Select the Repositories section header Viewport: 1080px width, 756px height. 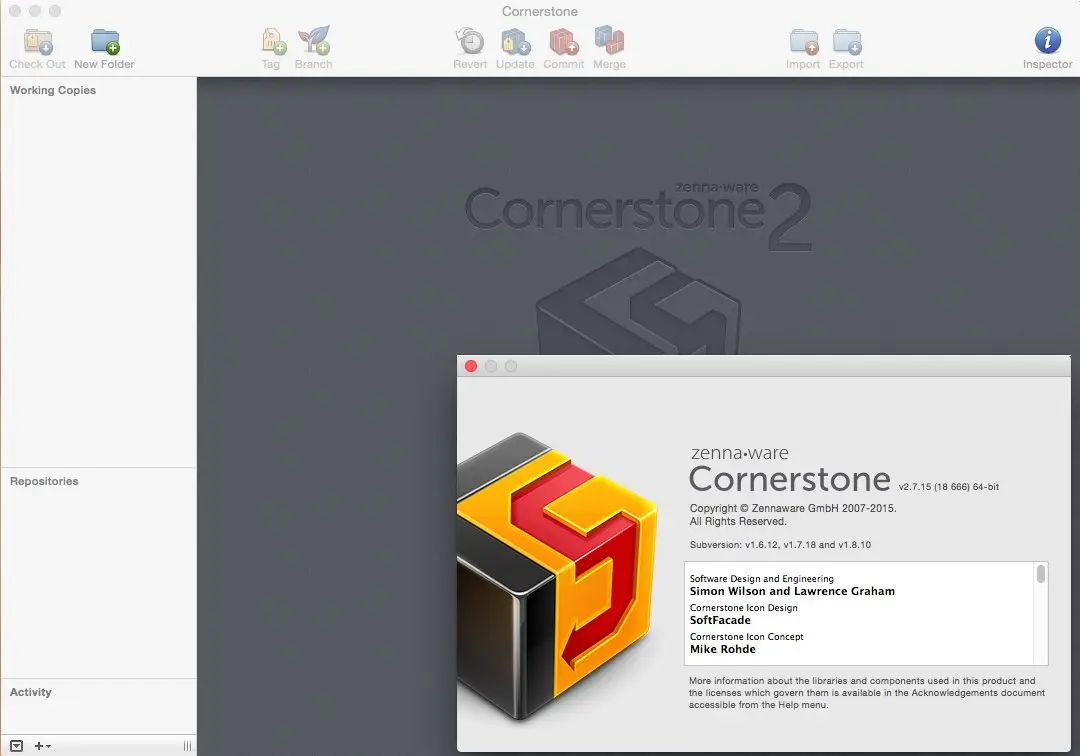point(44,481)
